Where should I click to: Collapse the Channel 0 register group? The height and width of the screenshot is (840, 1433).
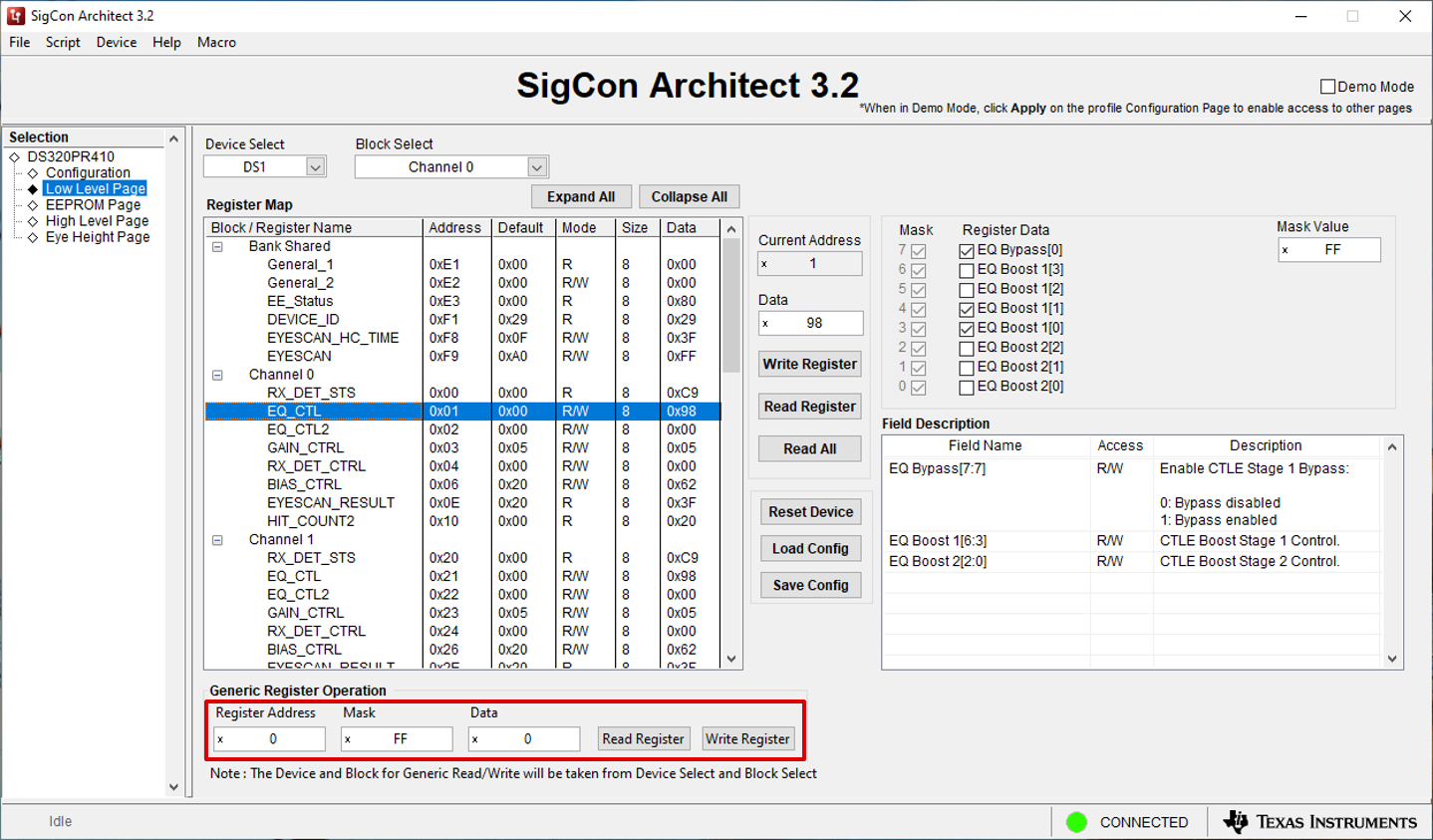217,375
